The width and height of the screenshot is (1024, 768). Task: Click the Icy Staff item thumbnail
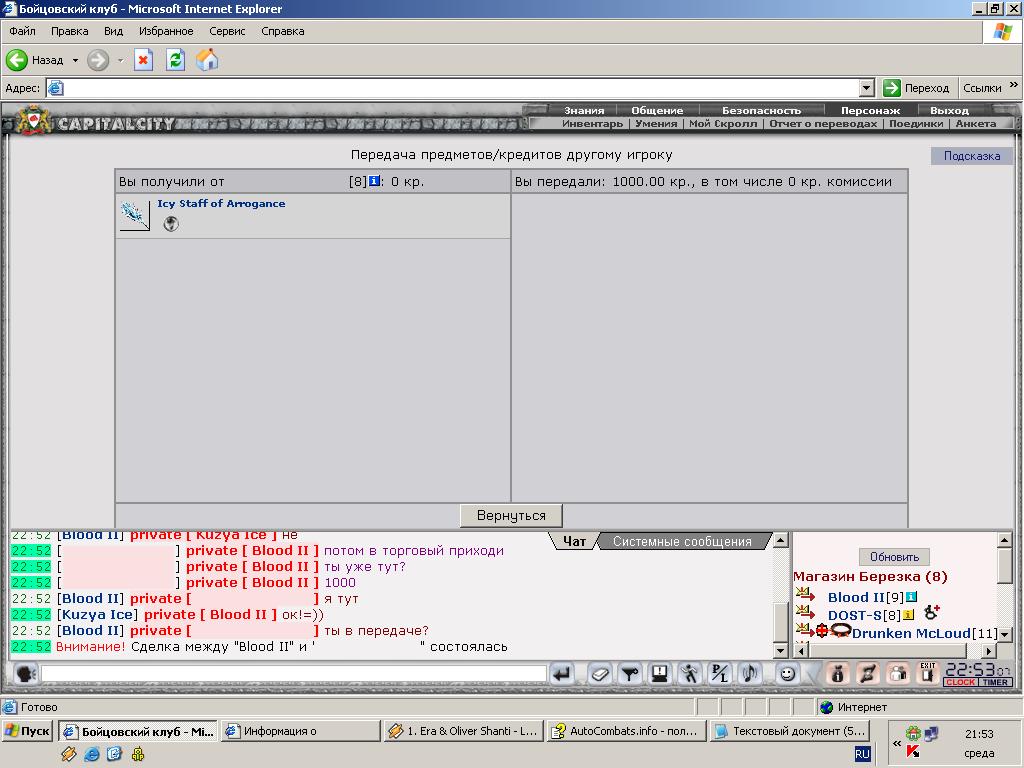pyautogui.click(x=135, y=216)
